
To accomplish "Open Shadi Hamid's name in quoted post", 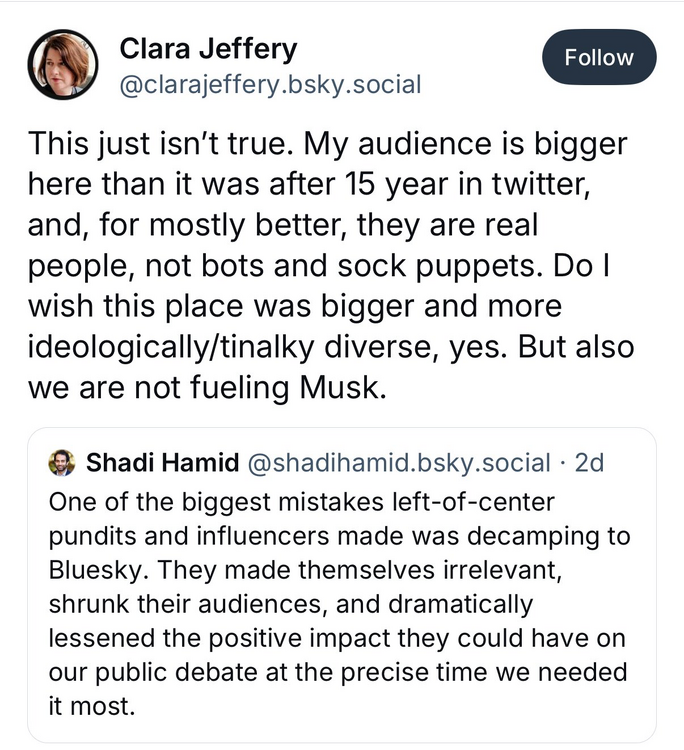I will pyautogui.click(x=162, y=462).
